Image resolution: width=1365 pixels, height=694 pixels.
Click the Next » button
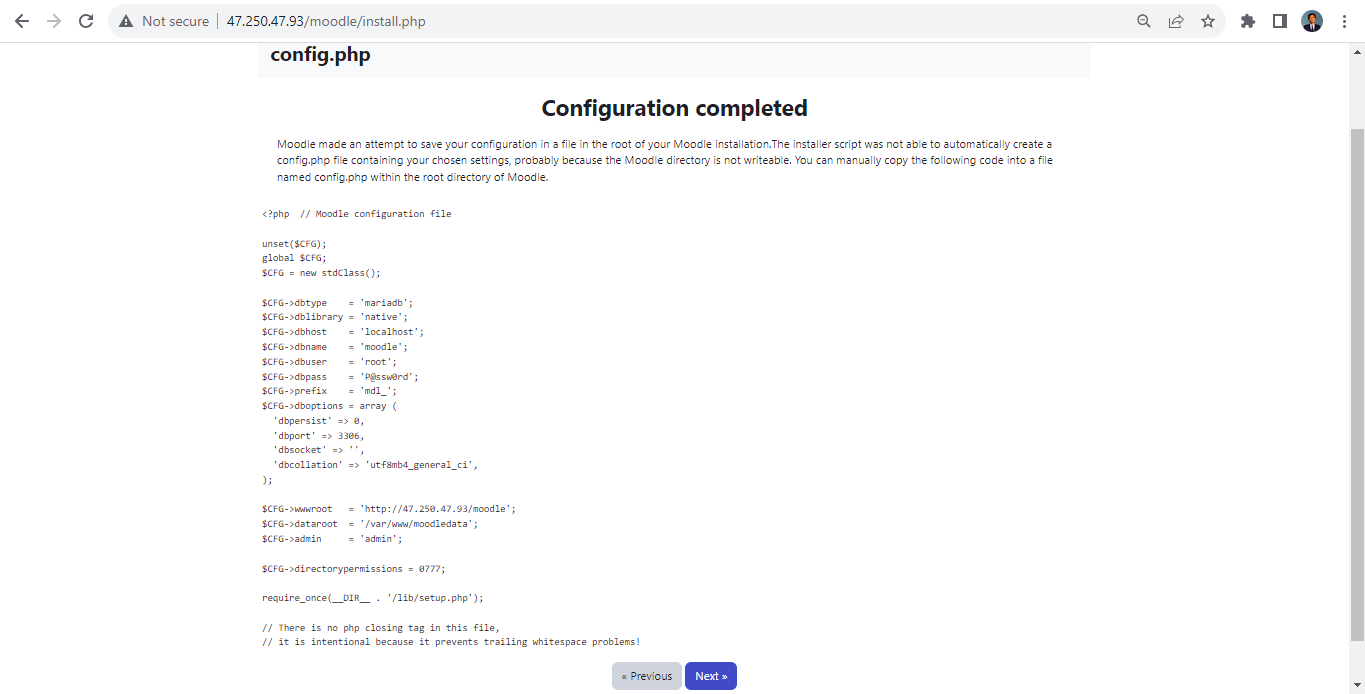(x=711, y=676)
